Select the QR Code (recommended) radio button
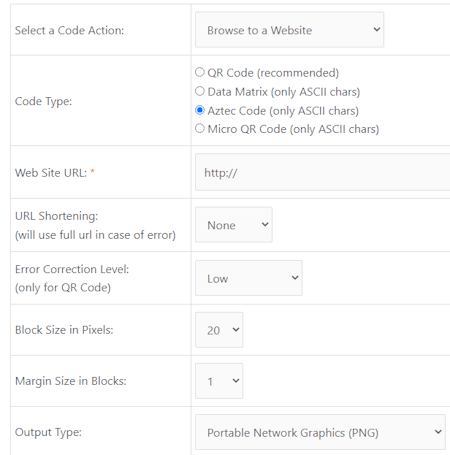The width and height of the screenshot is (450, 455). point(200,72)
